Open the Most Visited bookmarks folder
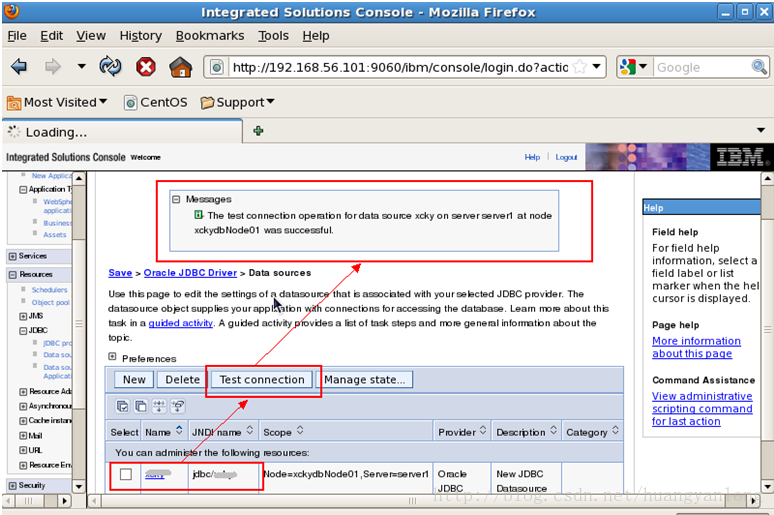 (x=57, y=102)
